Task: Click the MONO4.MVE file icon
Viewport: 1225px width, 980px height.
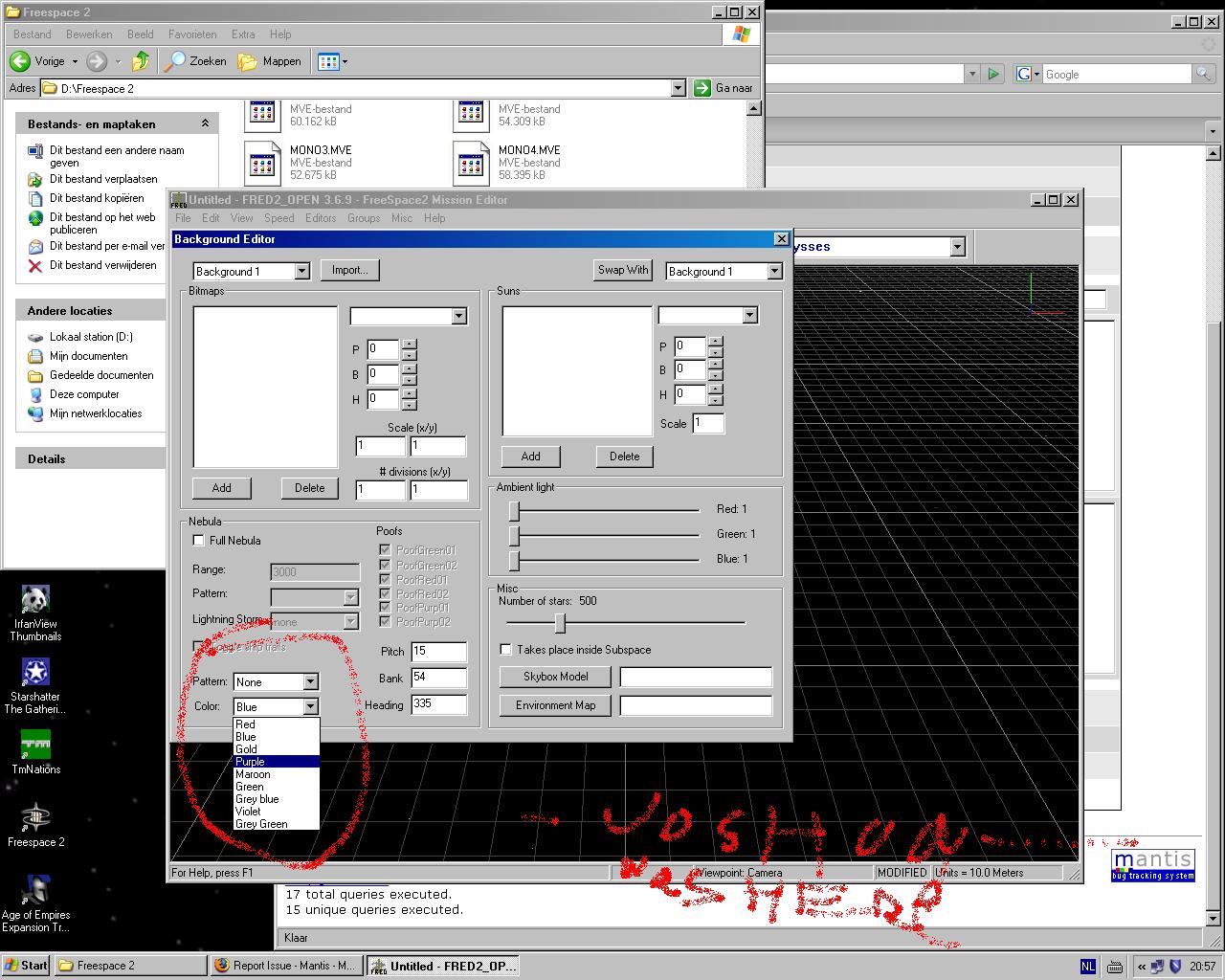Action: click(470, 162)
